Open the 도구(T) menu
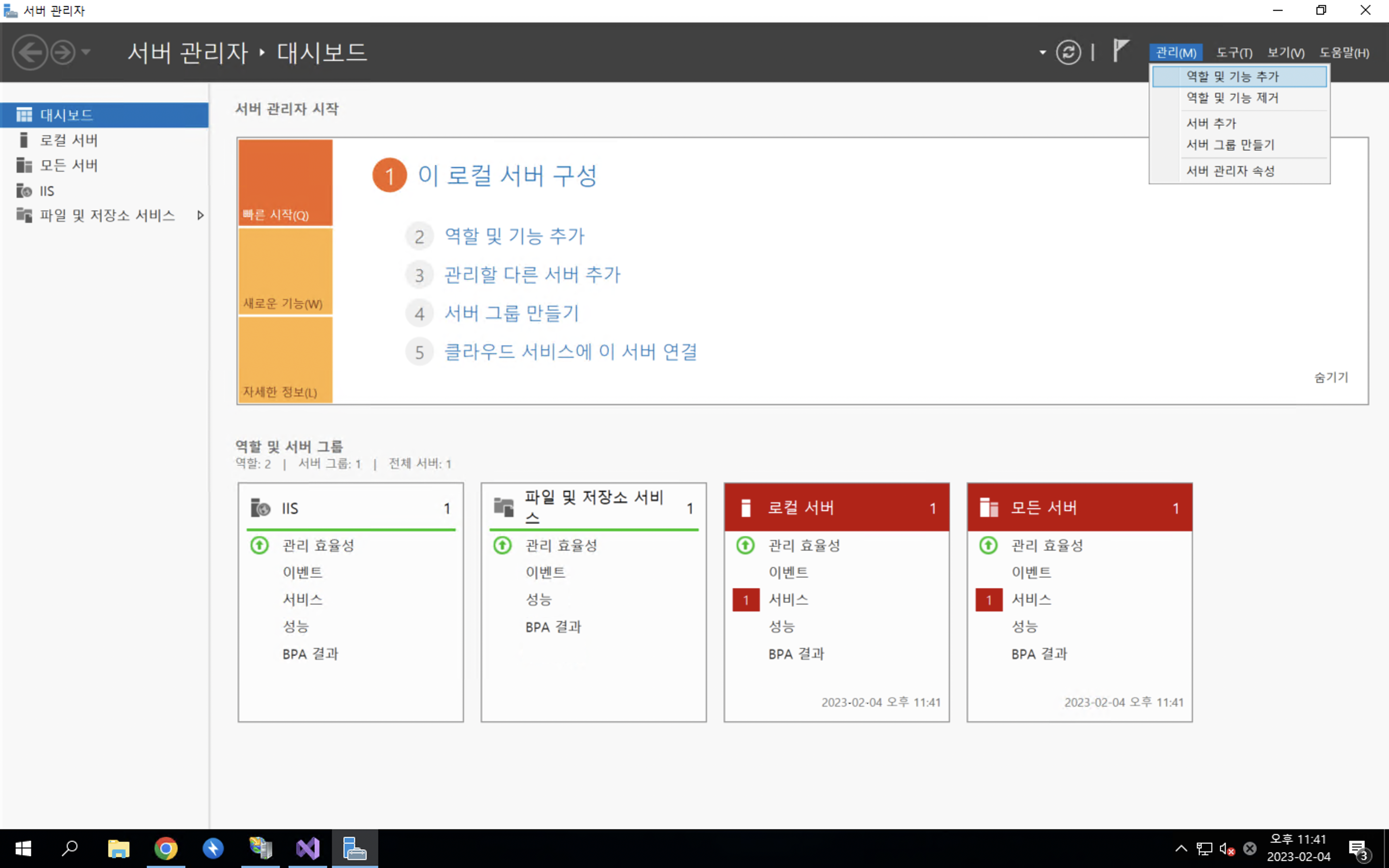This screenshot has width=1389, height=868. point(1234,53)
